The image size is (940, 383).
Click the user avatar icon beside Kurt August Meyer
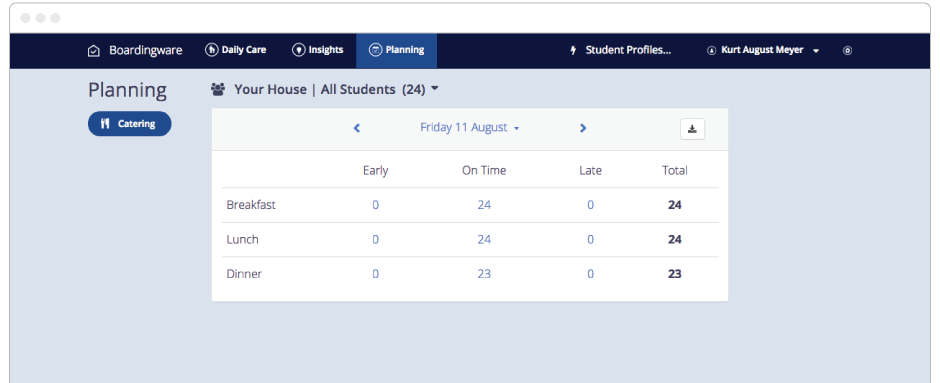712,51
